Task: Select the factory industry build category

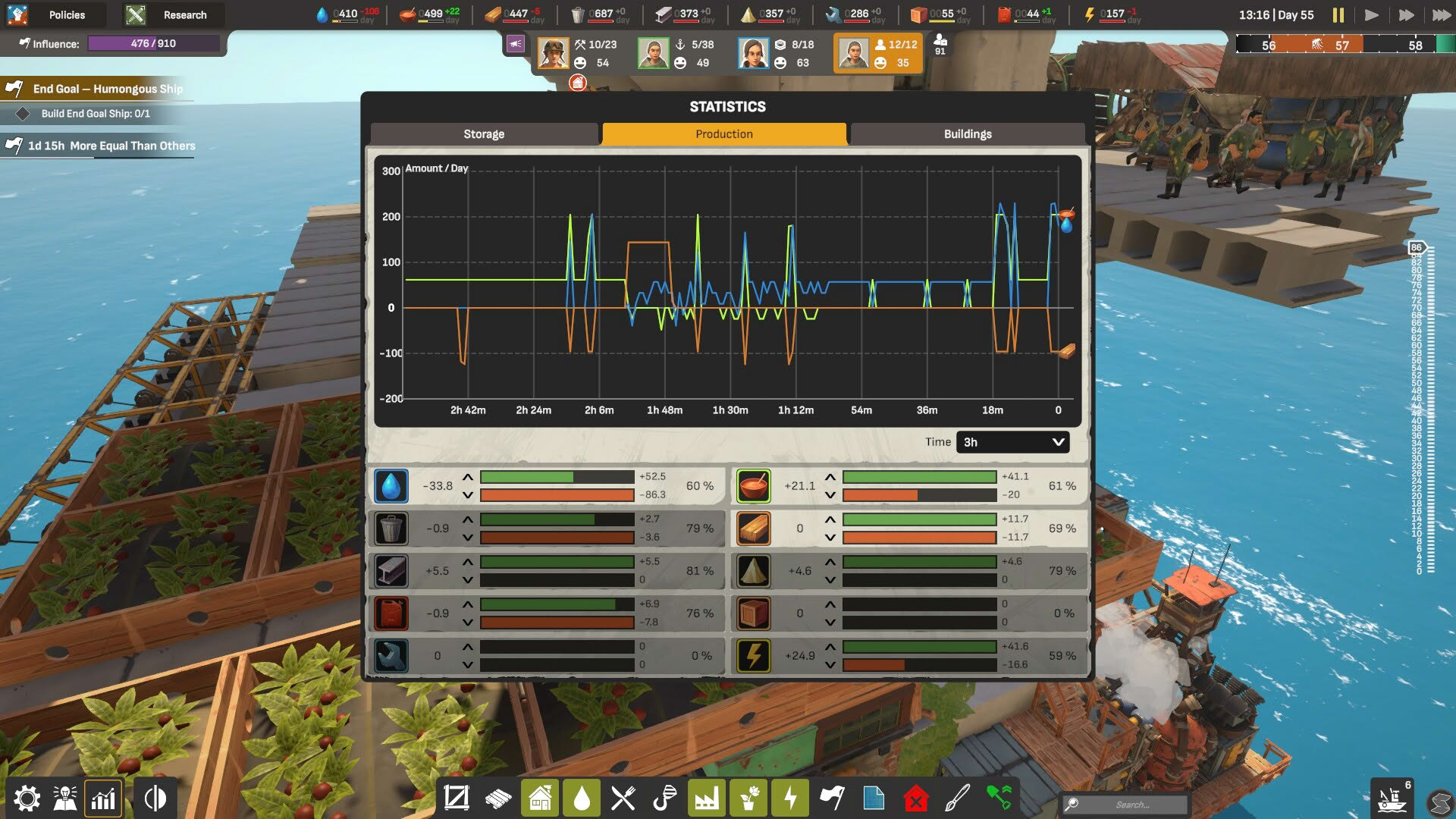Action: tap(707, 799)
